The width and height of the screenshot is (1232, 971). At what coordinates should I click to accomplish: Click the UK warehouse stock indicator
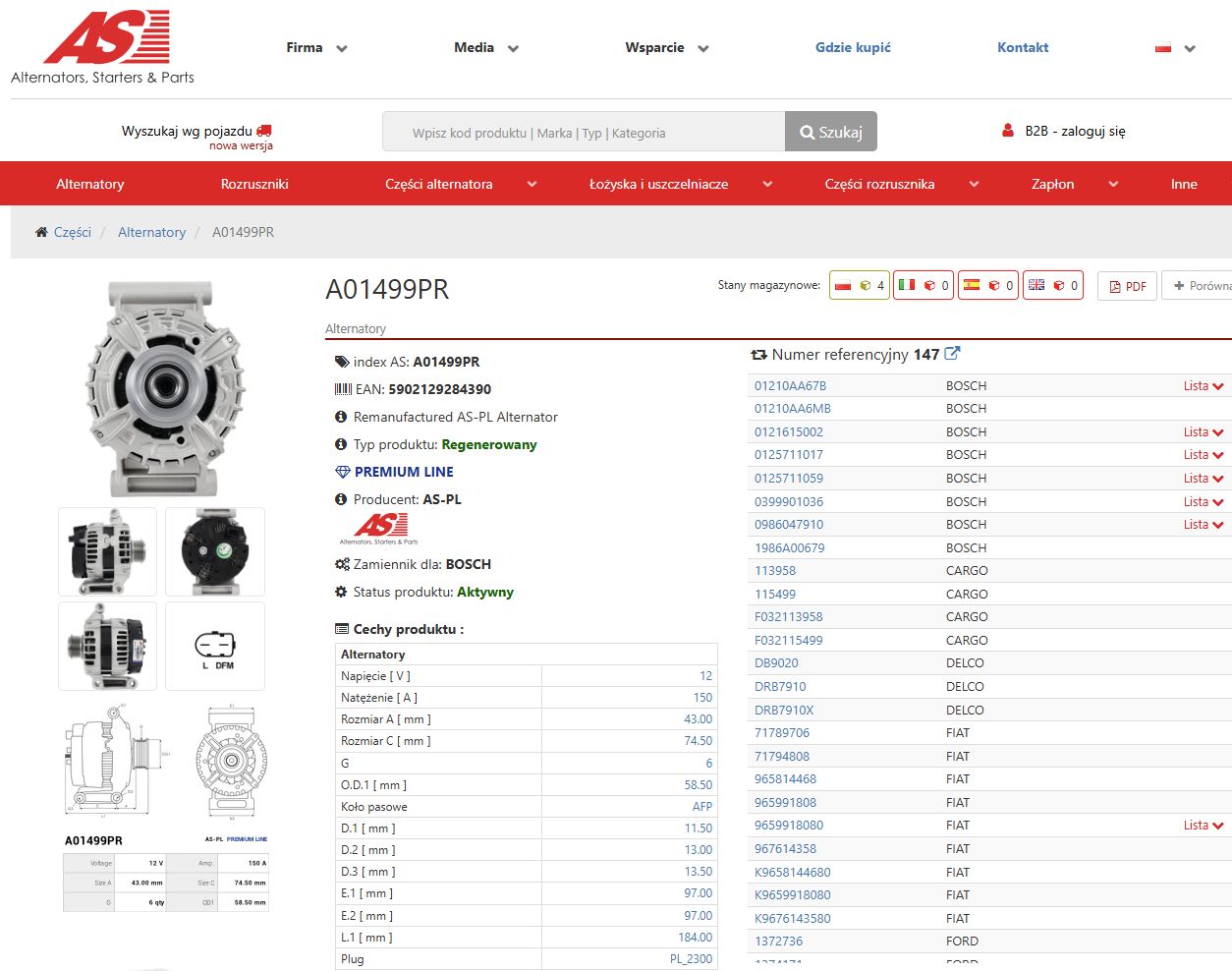click(x=1052, y=285)
